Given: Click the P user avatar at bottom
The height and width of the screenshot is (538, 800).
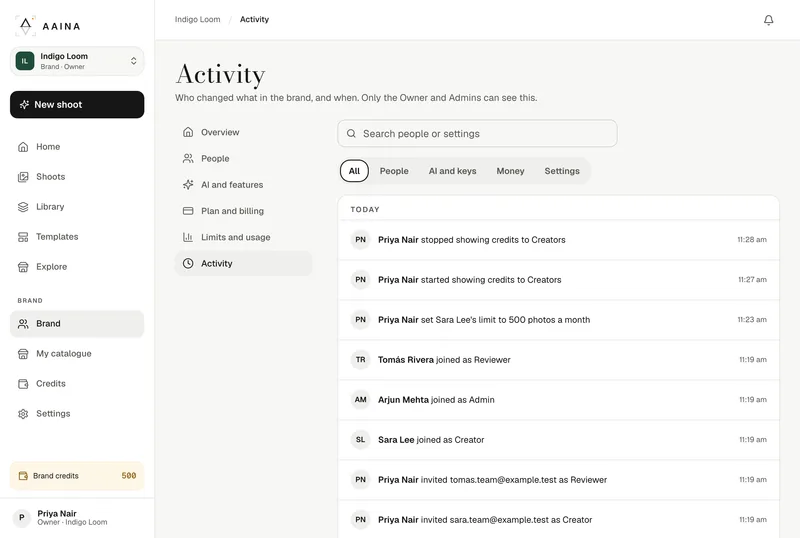Looking at the screenshot, I should click(21, 518).
